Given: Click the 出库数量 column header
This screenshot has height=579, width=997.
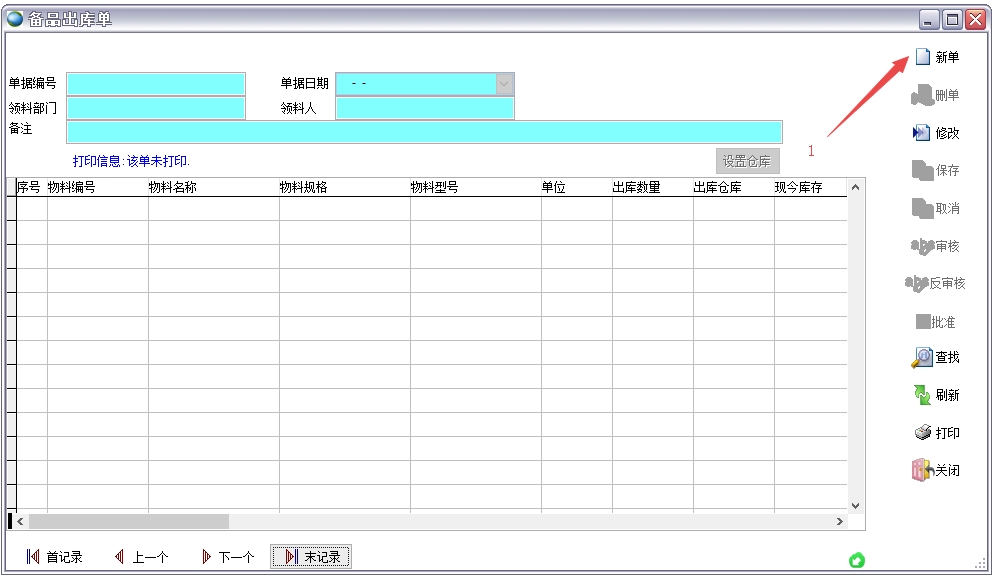Looking at the screenshot, I should pos(636,187).
